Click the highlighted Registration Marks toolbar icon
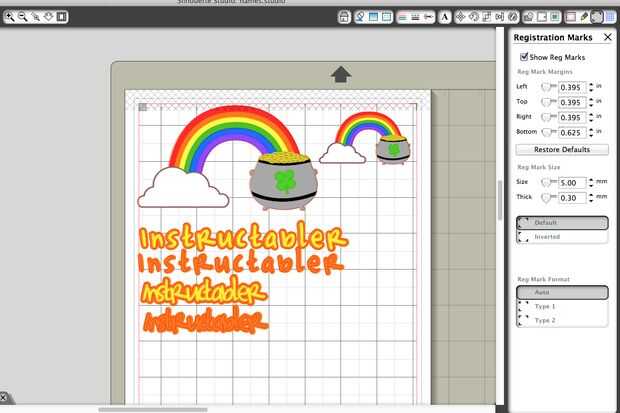The width and height of the screenshot is (620, 413). pyautogui.click(x=597, y=17)
